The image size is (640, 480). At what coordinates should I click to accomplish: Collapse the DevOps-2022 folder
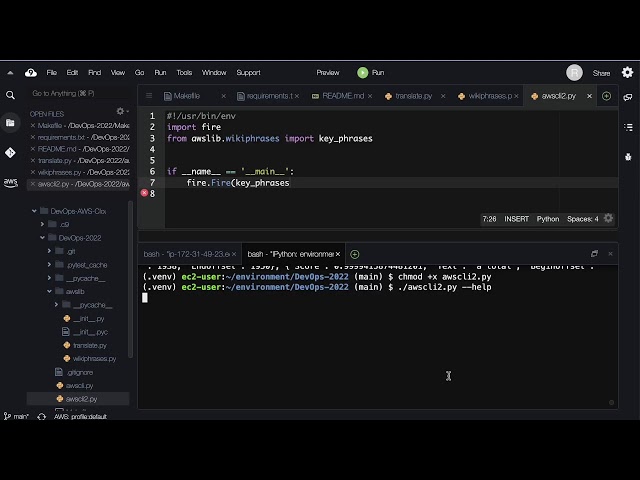click(x=42, y=238)
